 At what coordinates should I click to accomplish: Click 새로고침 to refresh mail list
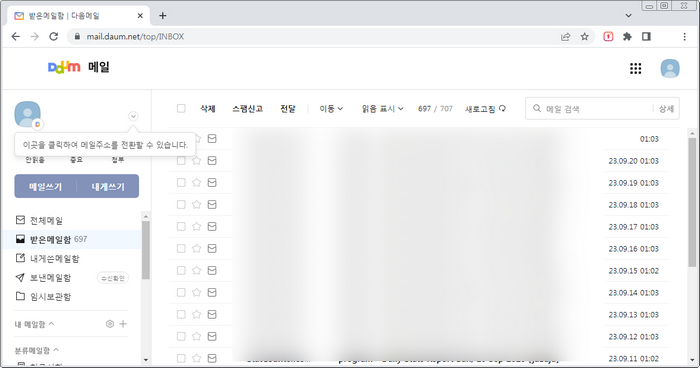click(x=485, y=109)
